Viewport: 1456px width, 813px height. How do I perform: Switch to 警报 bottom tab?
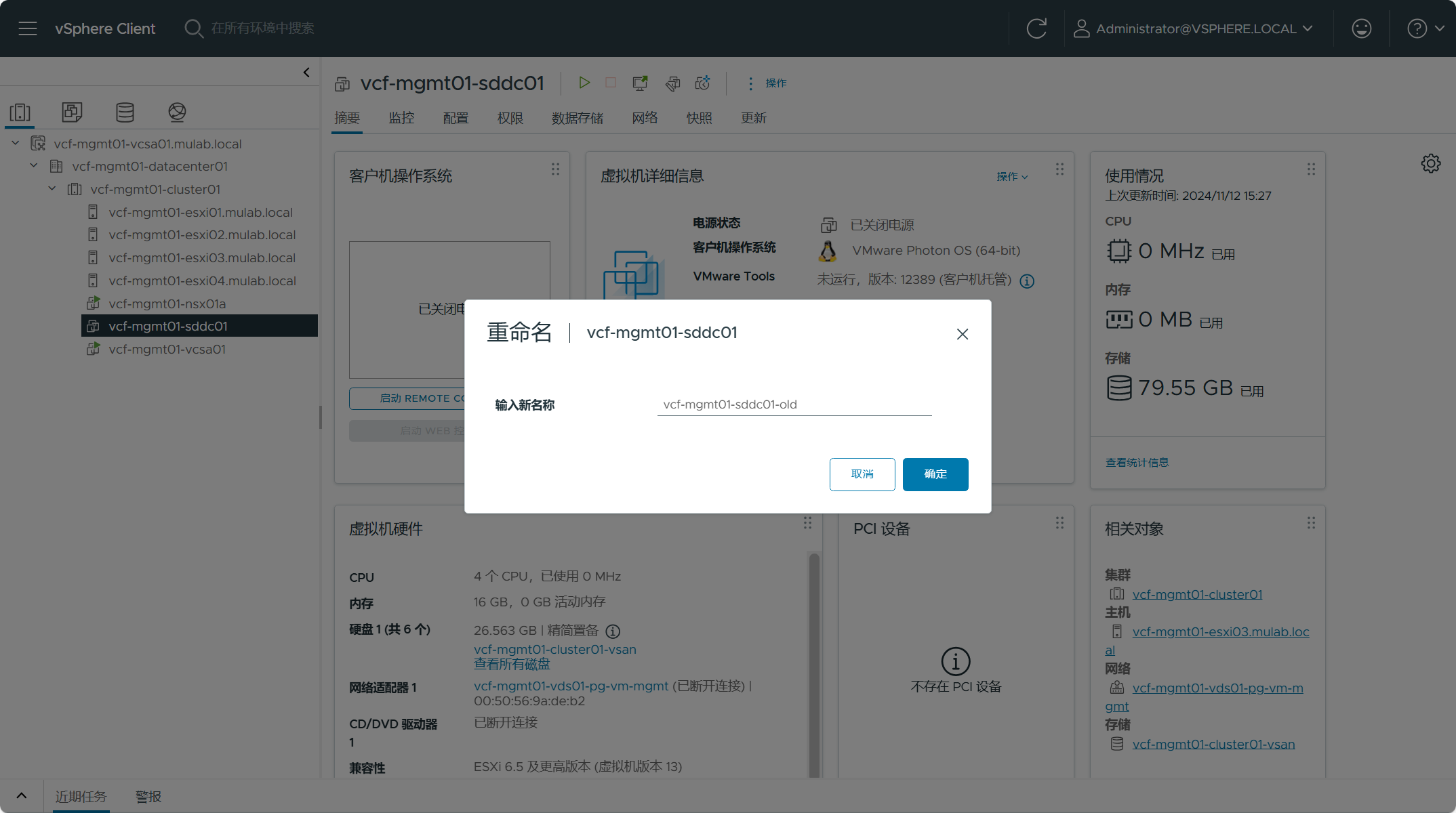[148, 797]
